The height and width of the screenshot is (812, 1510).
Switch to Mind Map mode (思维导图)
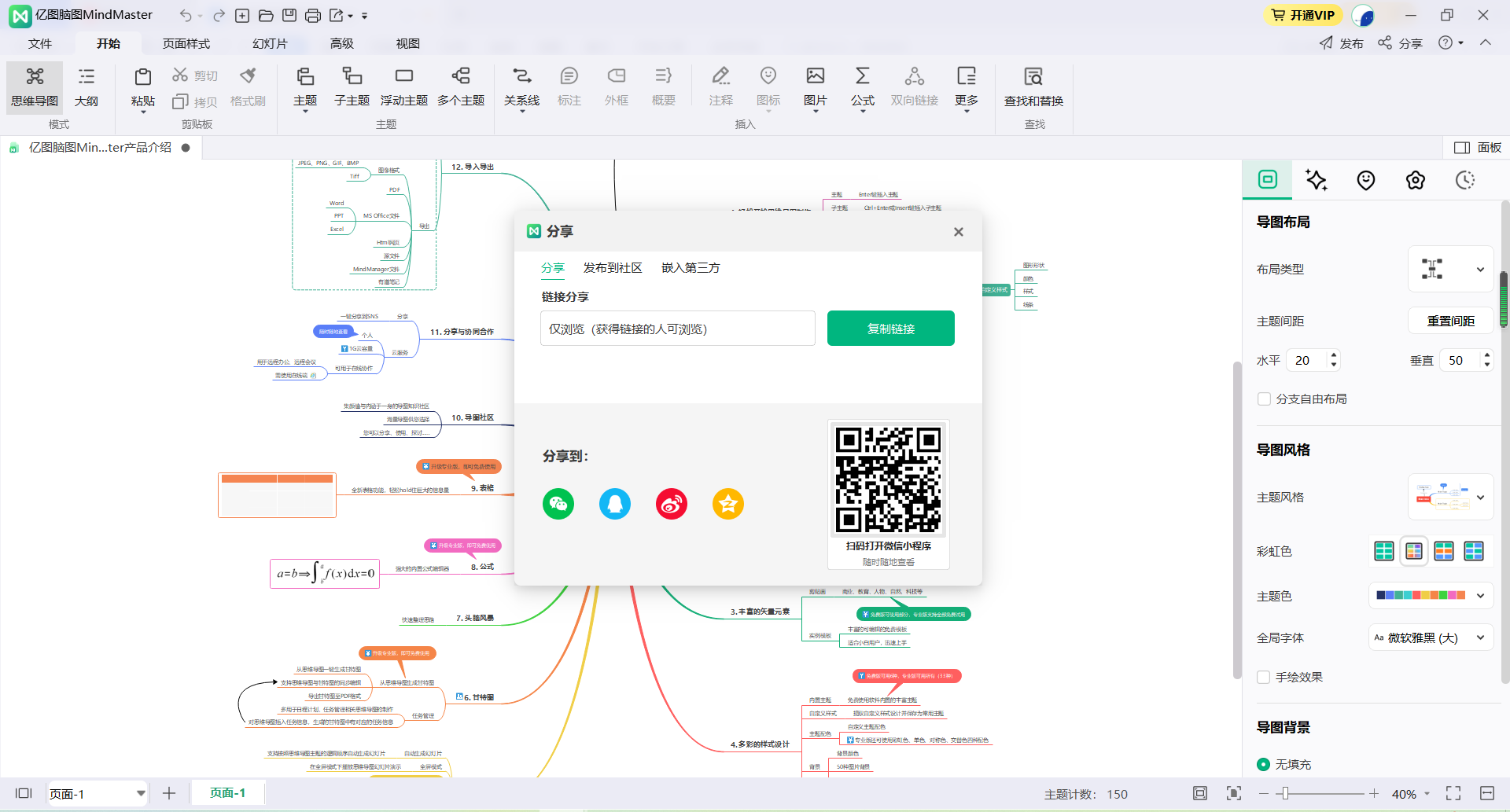tap(35, 87)
